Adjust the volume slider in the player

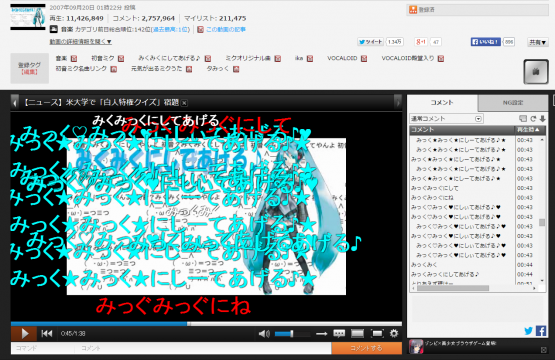292,333
